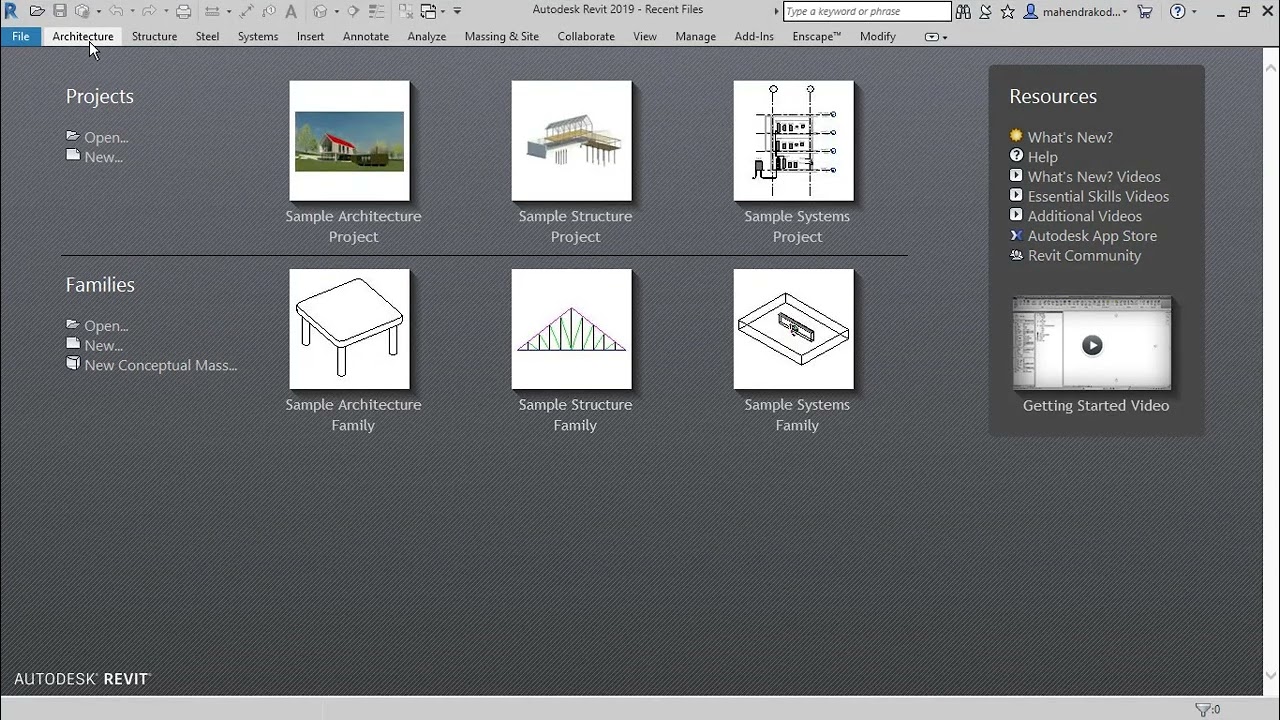Click the Open folder icon in quick access toolbar
This screenshot has width=1280, height=720.
click(37, 11)
